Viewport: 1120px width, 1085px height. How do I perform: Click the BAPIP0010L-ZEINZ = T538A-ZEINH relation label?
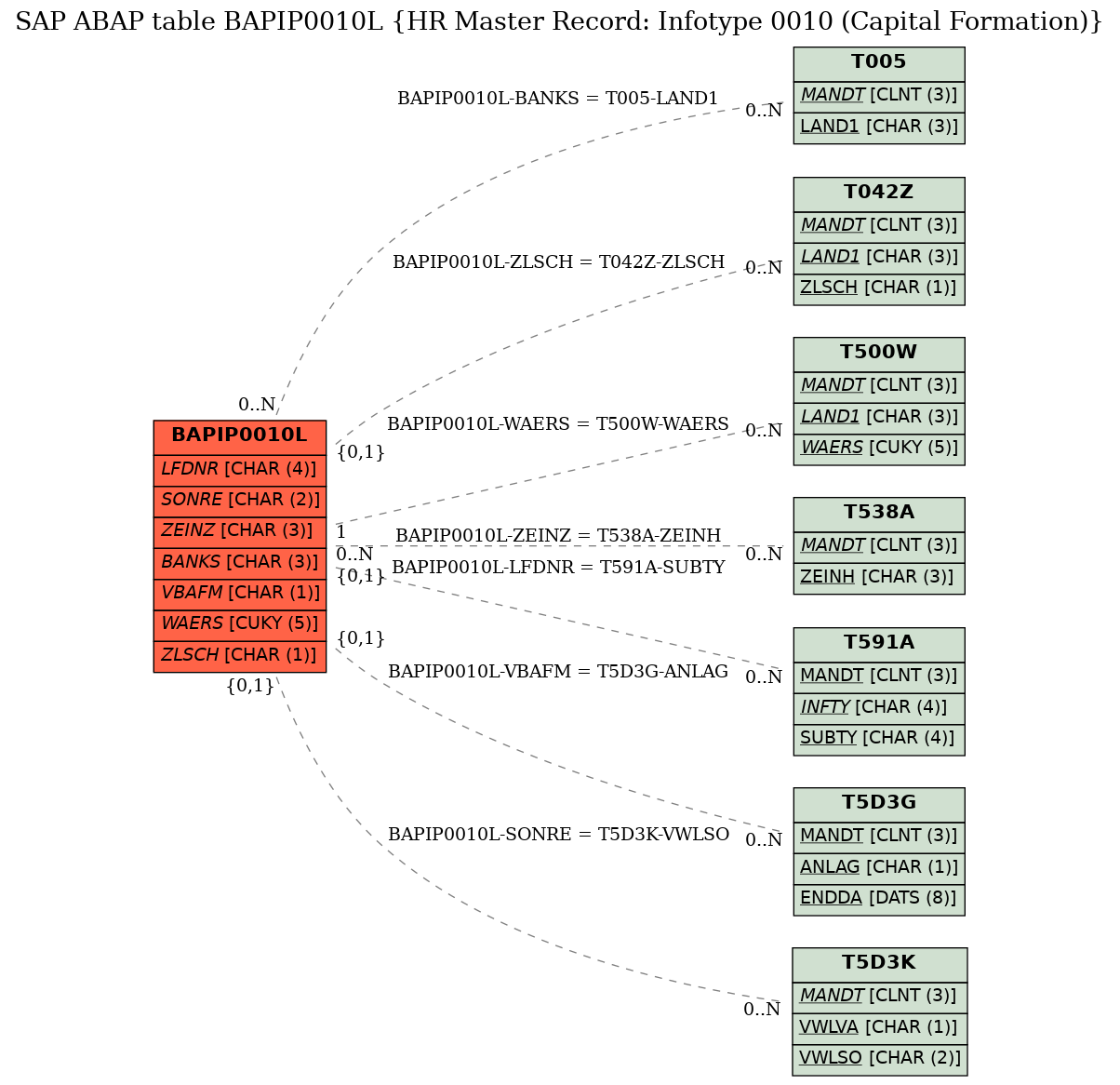pos(558,536)
